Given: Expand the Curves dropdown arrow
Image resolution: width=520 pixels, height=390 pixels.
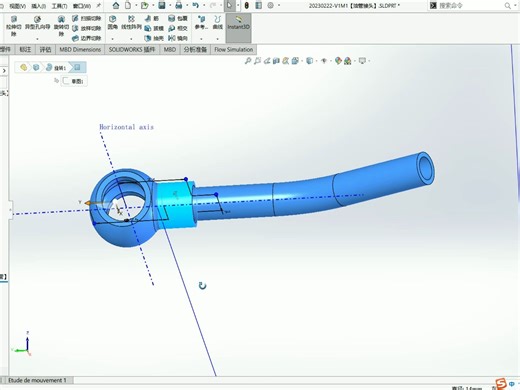Looking at the screenshot, I should pos(218,39).
